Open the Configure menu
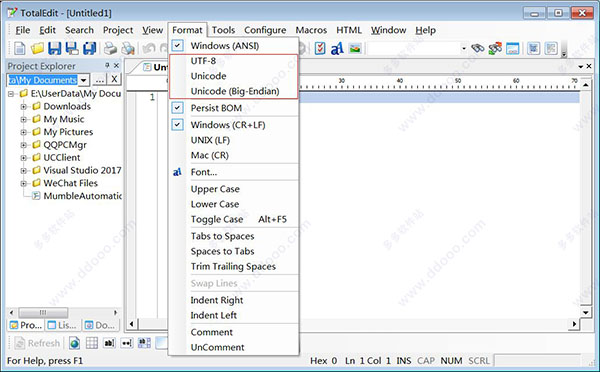This screenshot has height=372, width=600. pyautogui.click(x=265, y=30)
